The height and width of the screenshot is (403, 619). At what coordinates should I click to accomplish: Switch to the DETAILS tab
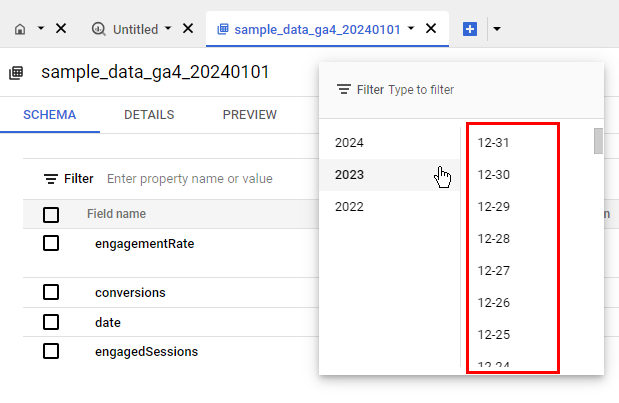pyautogui.click(x=149, y=115)
